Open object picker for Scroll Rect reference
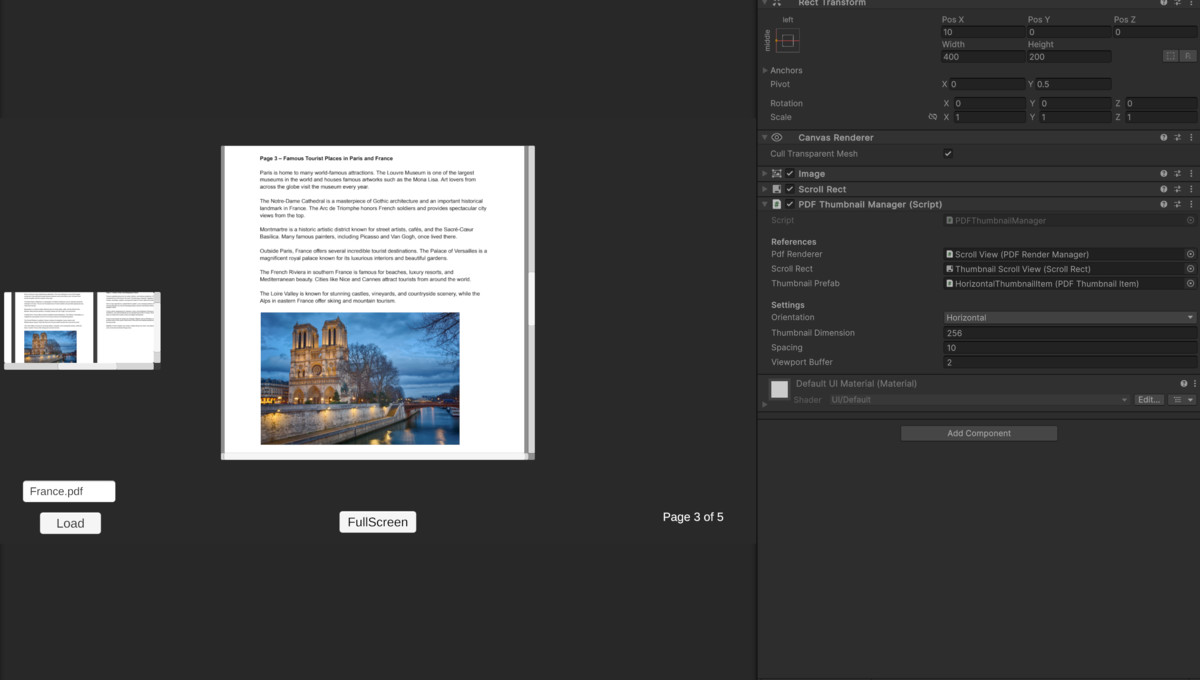The image size is (1200, 680). 1190,269
